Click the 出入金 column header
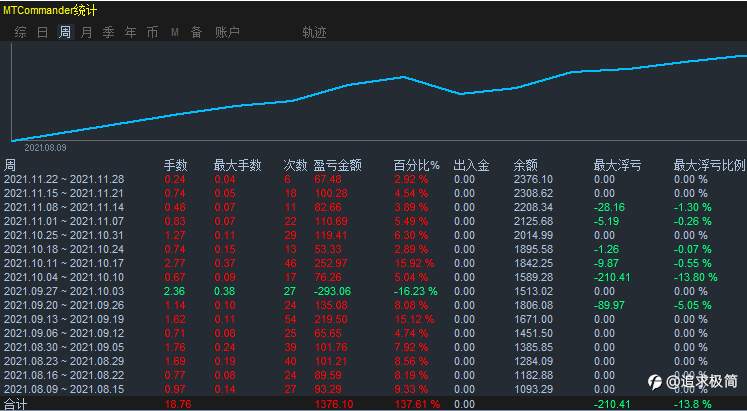The height and width of the screenshot is (411, 747). click(x=471, y=165)
